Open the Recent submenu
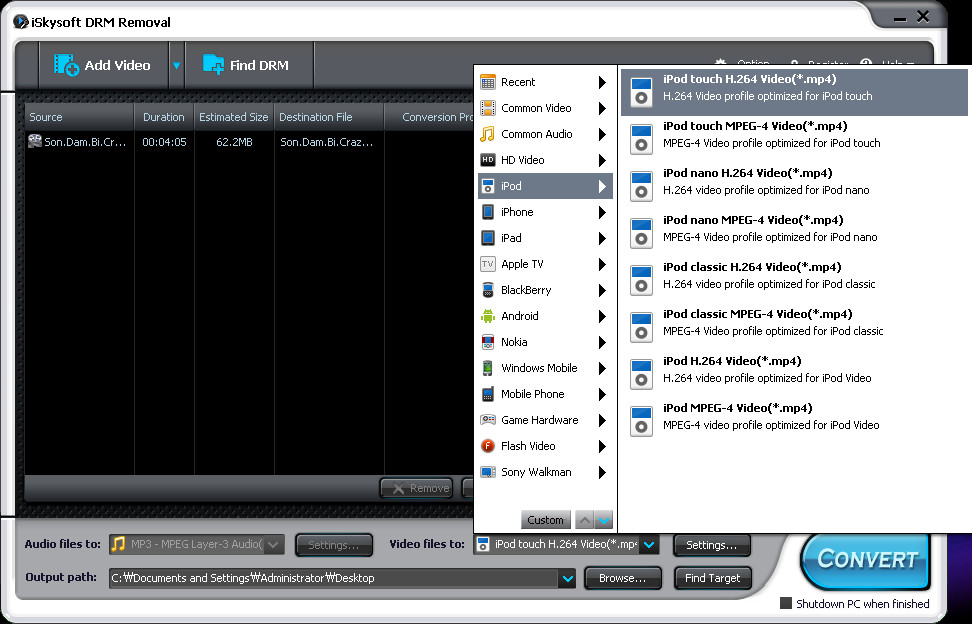 pos(546,82)
